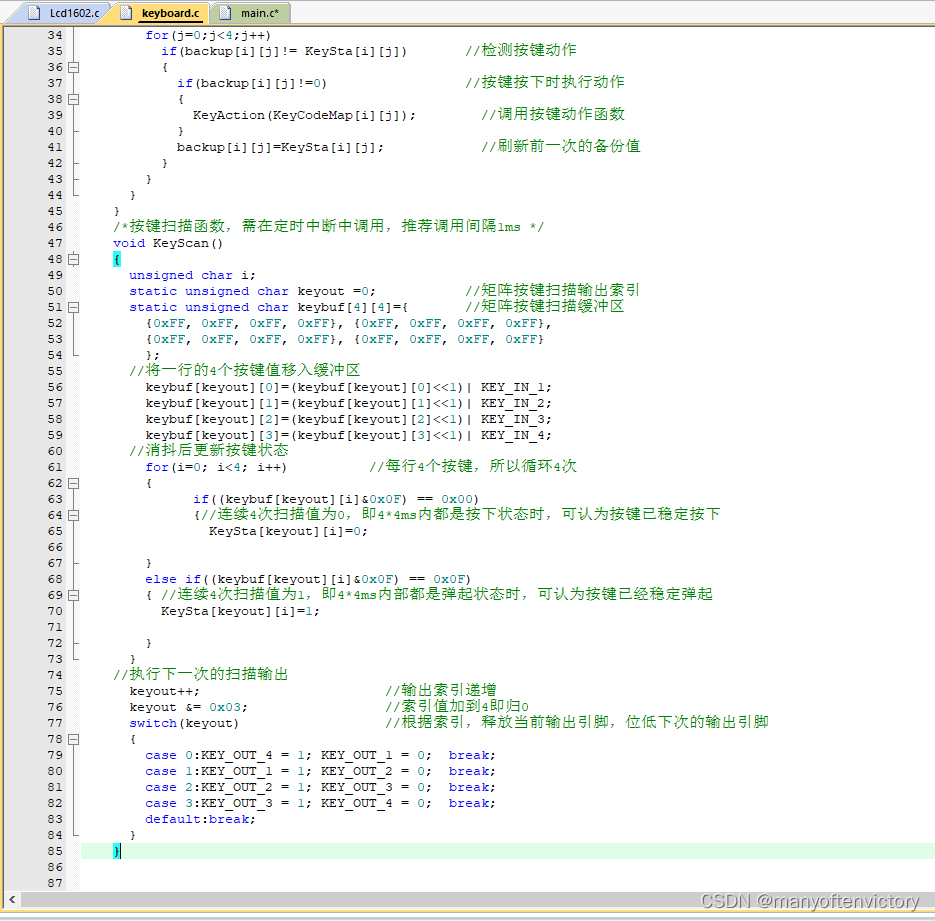Click 'KeySta[keyout][i]=1;' statement
This screenshot has height=921, width=935.
[x=240, y=611]
